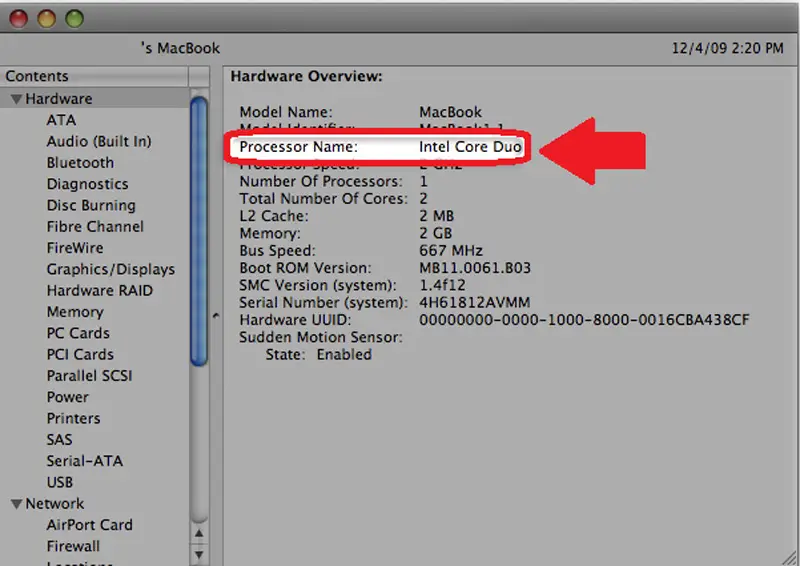Select the SAS entry
This screenshot has height=566, width=800.
coord(59,440)
